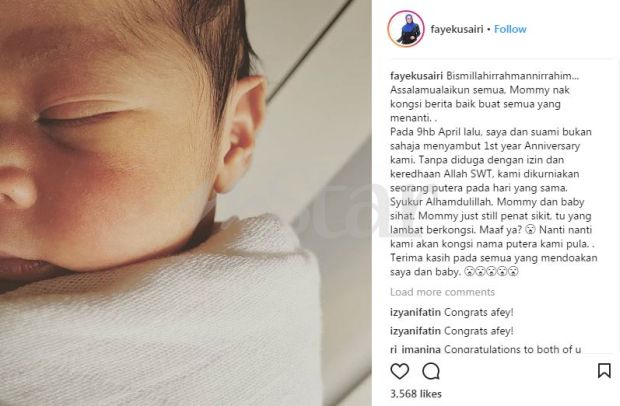The height and width of the screenshot is (406, 620).
Task: Open first izyanifatin commenter profile
Action: coord(415,312)
